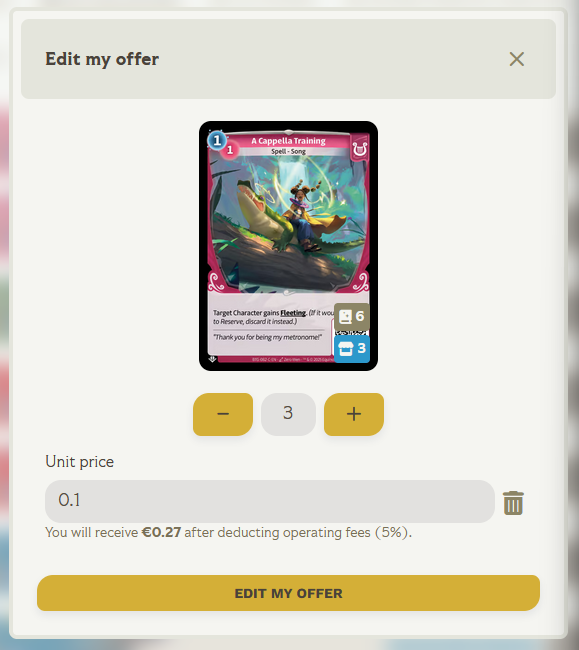Click the marketplace shop badge showing 3
This screenshot has width=579, height=650.
[352, 349]
